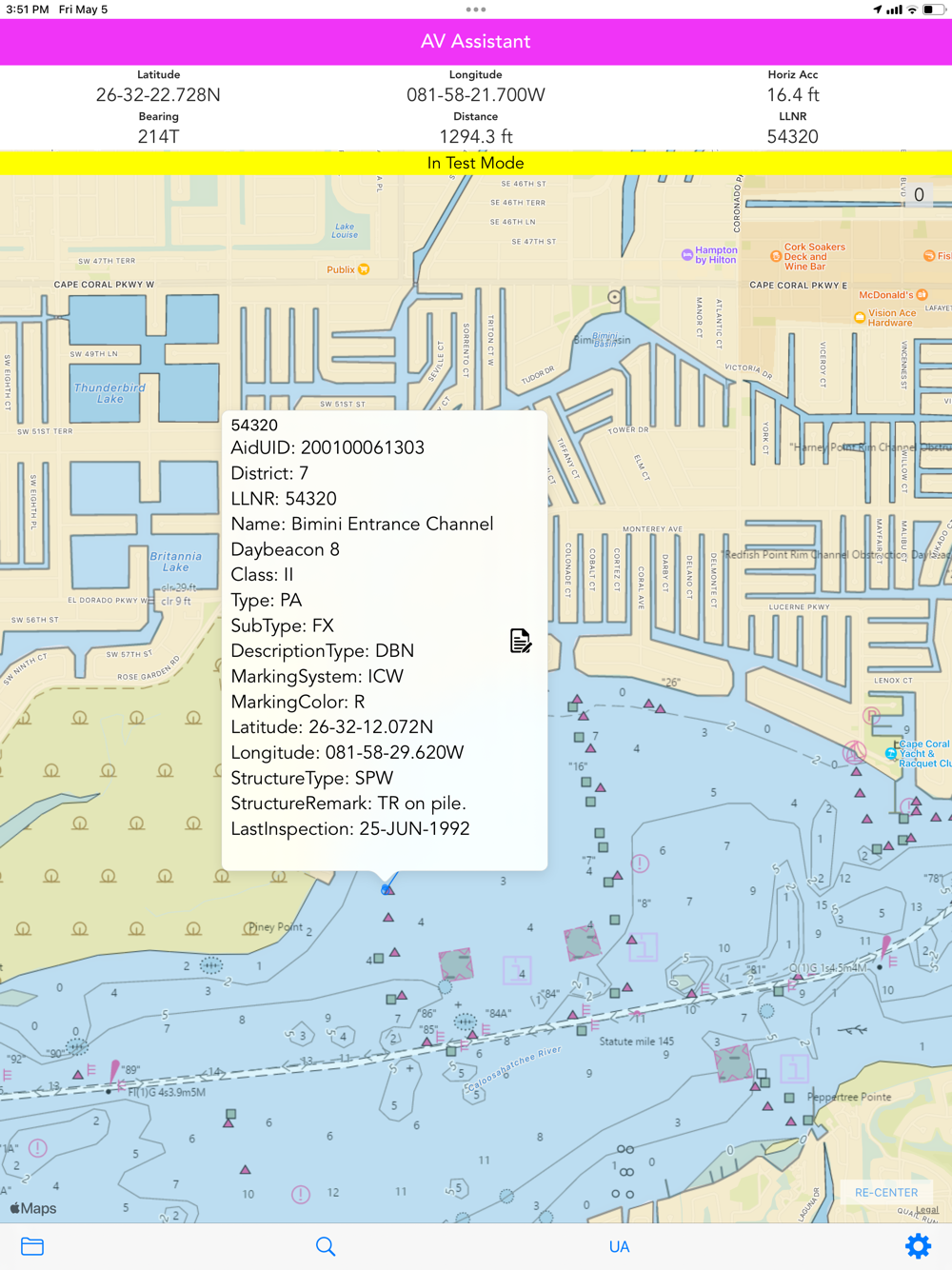This screenshot has height=1270, width=952.
Task: Open the folder icon in bottom bar
Action: click(x=32, y=1246)
